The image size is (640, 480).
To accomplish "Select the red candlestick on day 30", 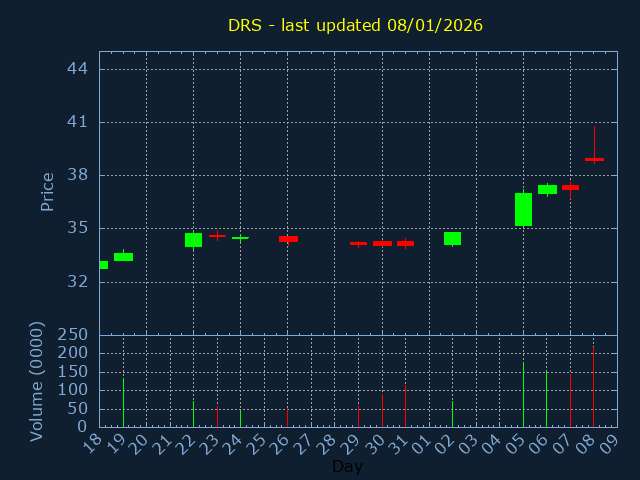I will pyautogui.click(x=382, y=243).
